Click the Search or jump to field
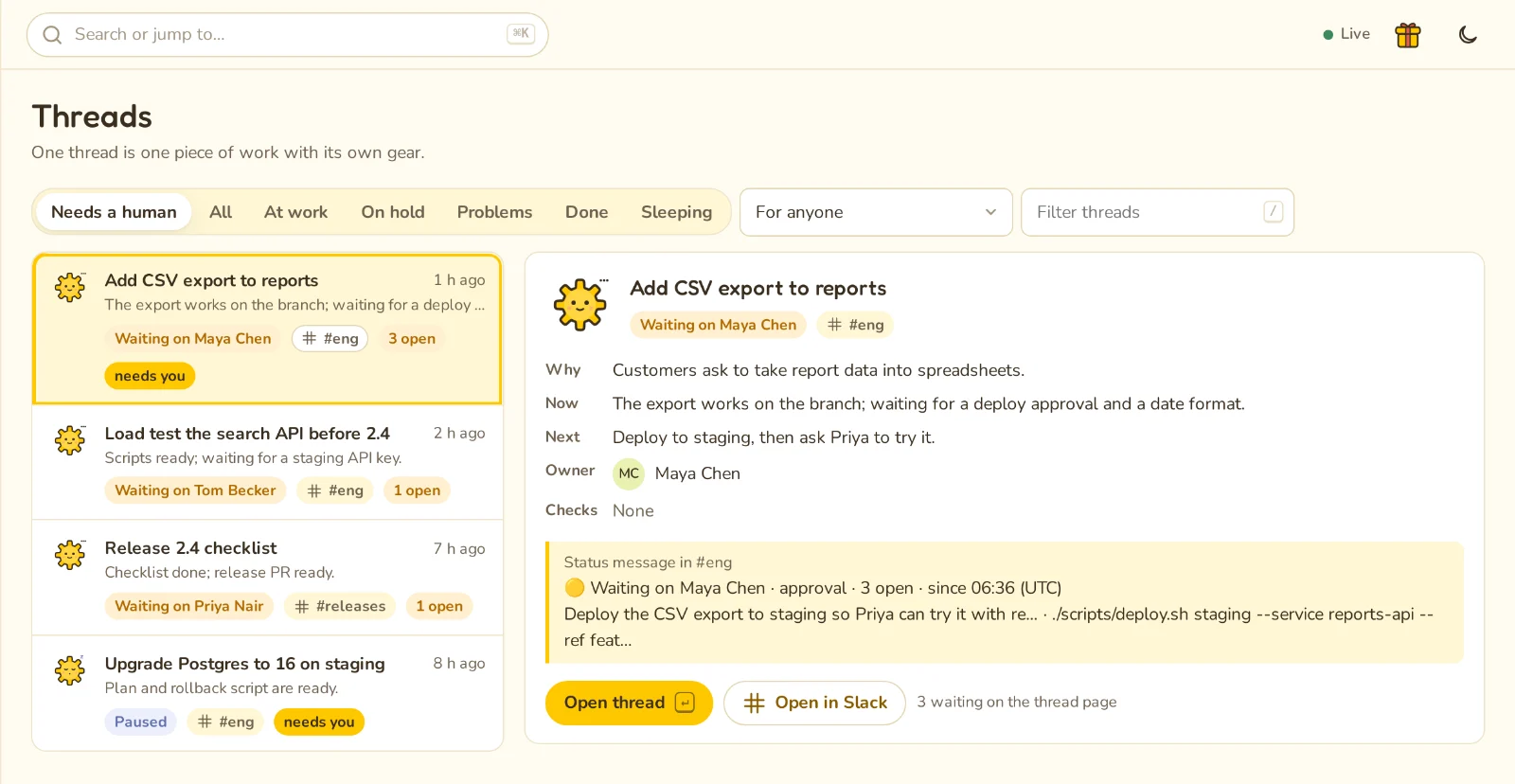The width and height of the screenshot is (1515, 784). pyautogui.click(x=287, y=35)
